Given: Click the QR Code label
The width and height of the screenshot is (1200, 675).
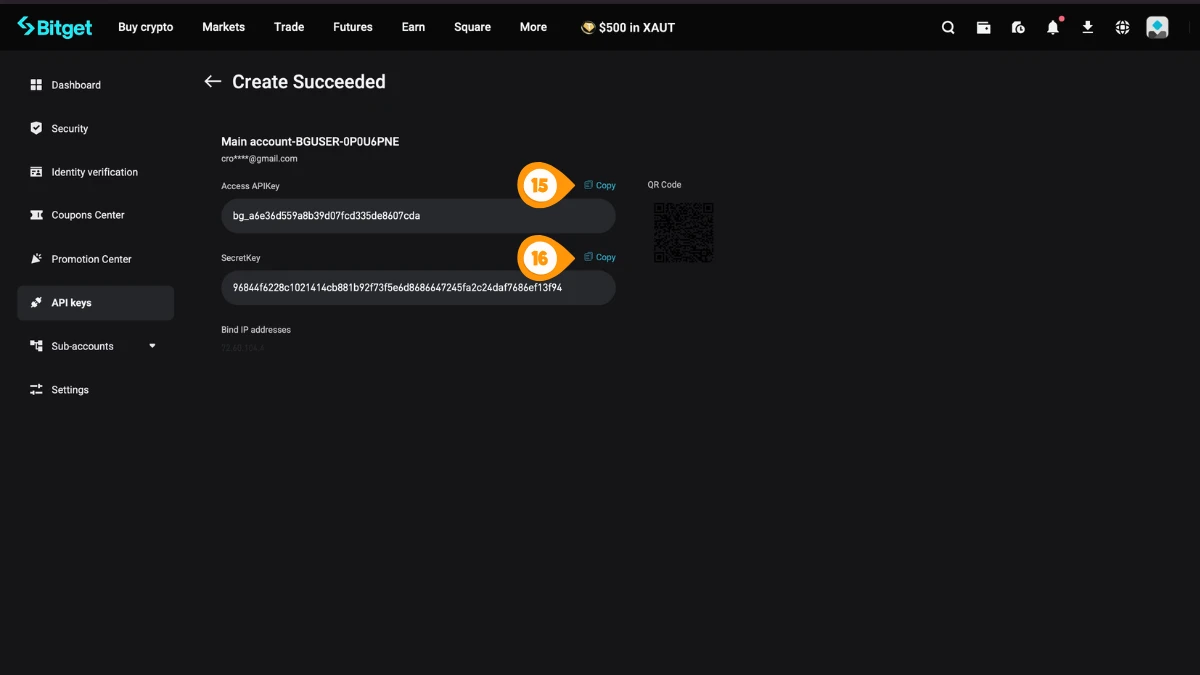Looking at the screenshot, I should [x=664, y=185].
